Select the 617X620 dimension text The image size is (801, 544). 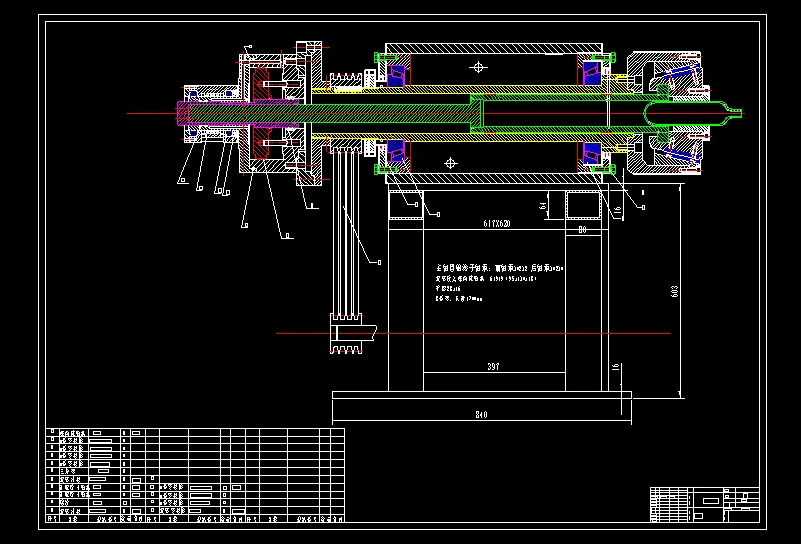point(497,224)
